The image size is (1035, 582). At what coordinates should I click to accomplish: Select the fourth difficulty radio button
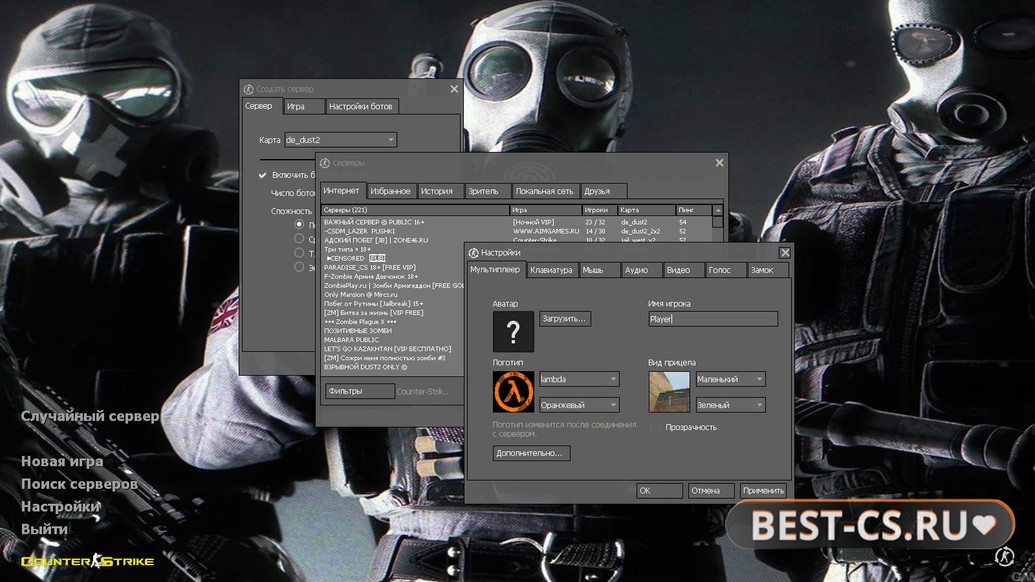(299, 267)
